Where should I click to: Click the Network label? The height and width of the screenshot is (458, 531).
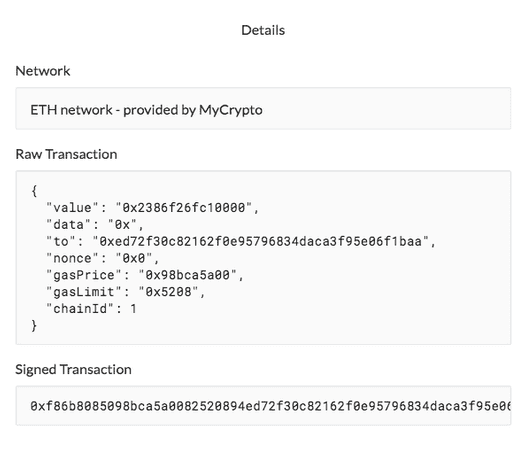pos(43,71)
